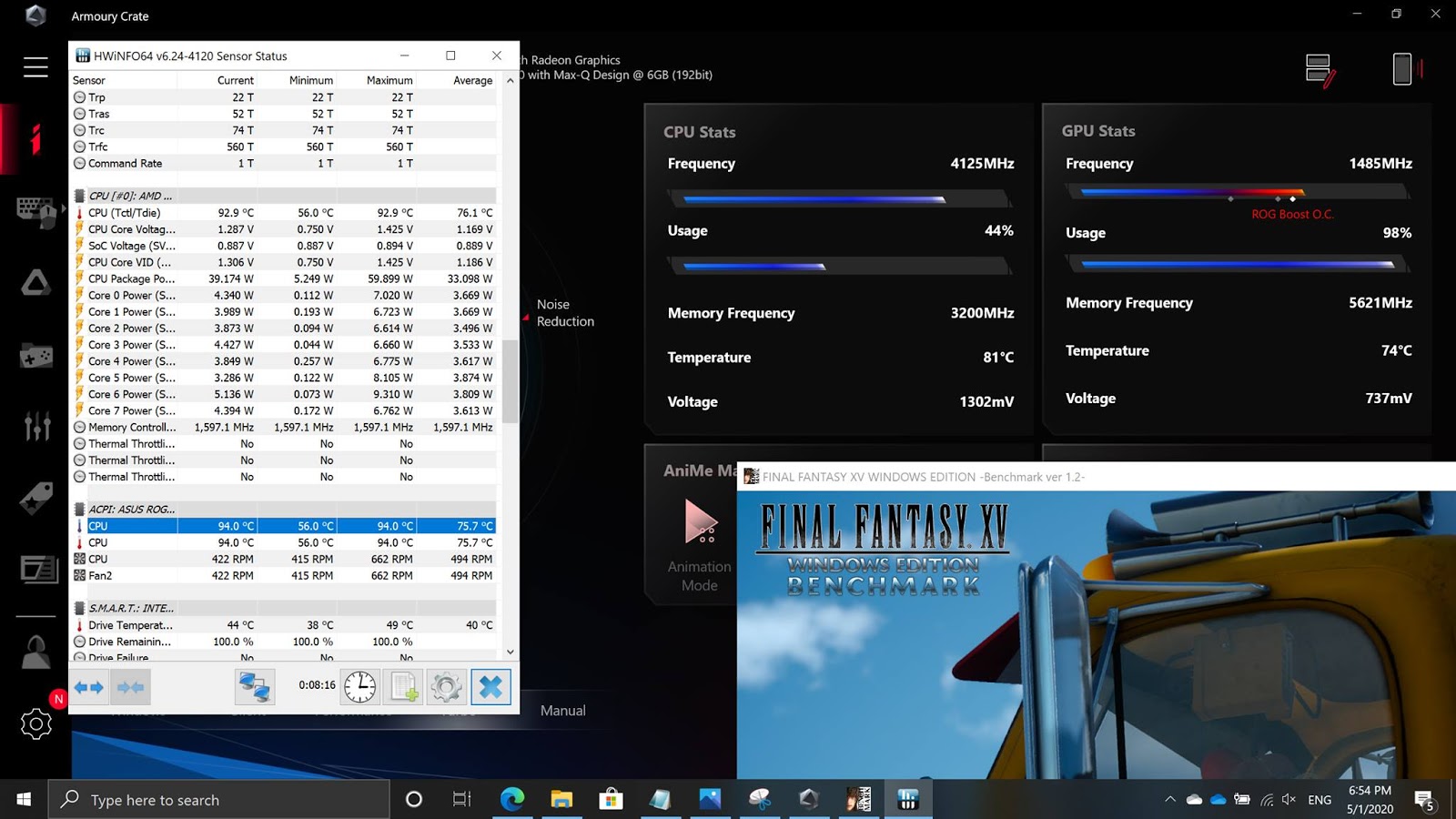Click HWiNFO expand columns arrows button
1456x819 pixels.
coord(89,687)
